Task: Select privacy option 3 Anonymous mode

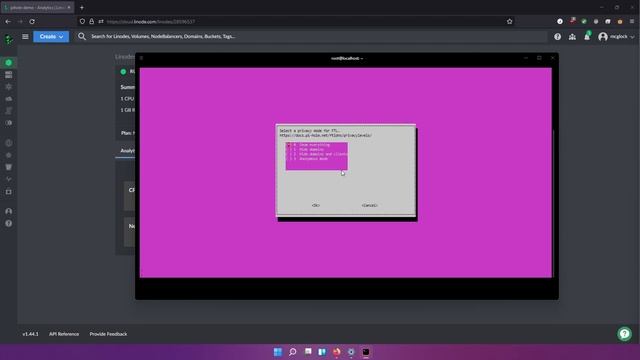Action: coord(317,159)
